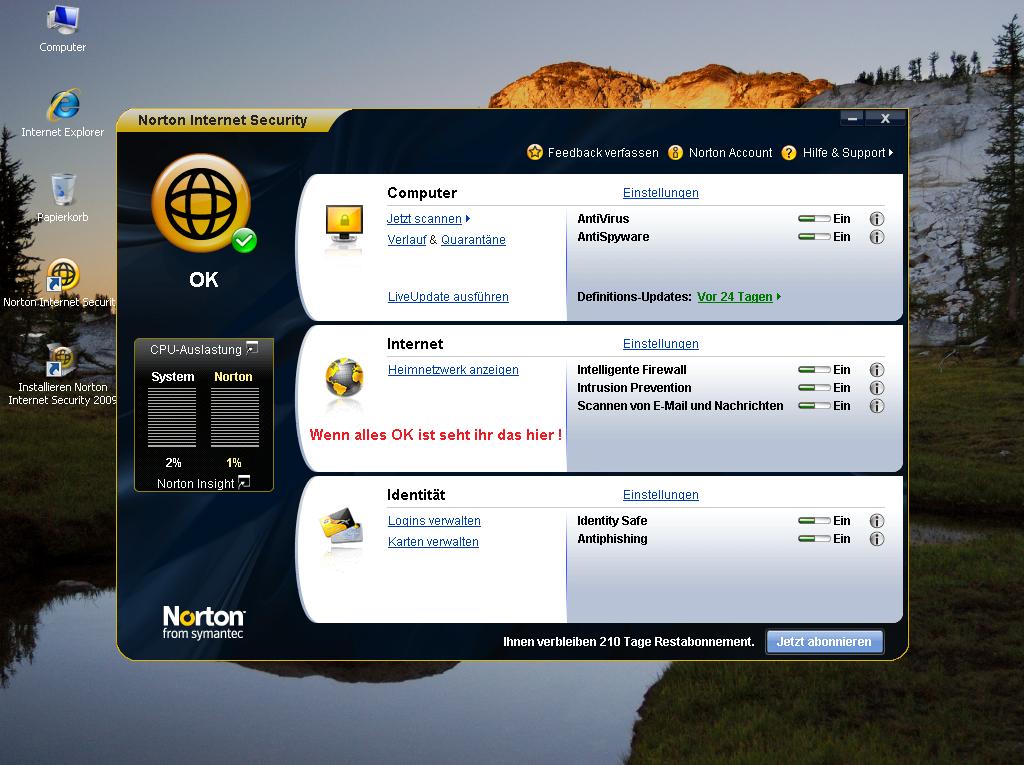The height and width of the screenshot is (765, 1024).
Task: Click Logins verwalten
Action: tap(434, 521)
